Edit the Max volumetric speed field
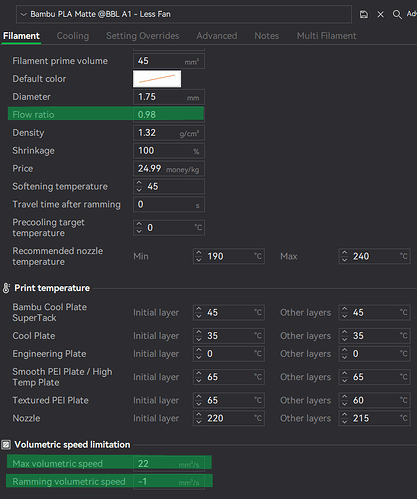Viewport: 417px width, 499px height. (169, 463)
